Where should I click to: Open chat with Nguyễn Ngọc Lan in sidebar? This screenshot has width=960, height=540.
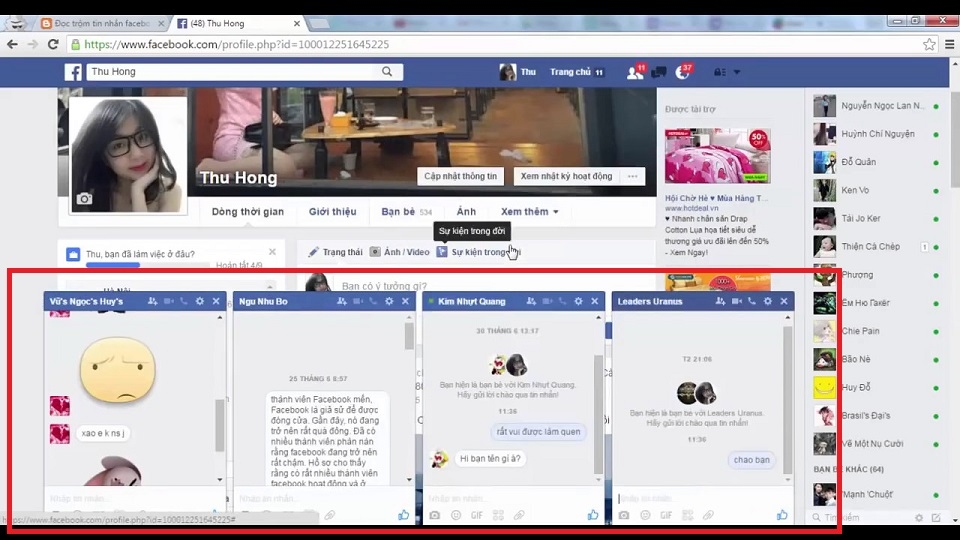(877, 106)
